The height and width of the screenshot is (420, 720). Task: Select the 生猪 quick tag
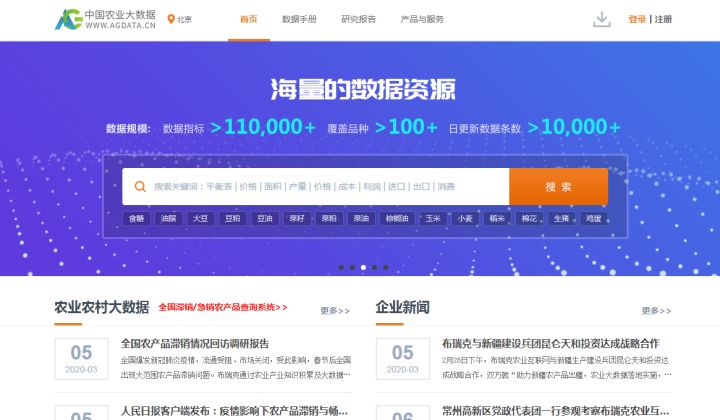point(562,218)
